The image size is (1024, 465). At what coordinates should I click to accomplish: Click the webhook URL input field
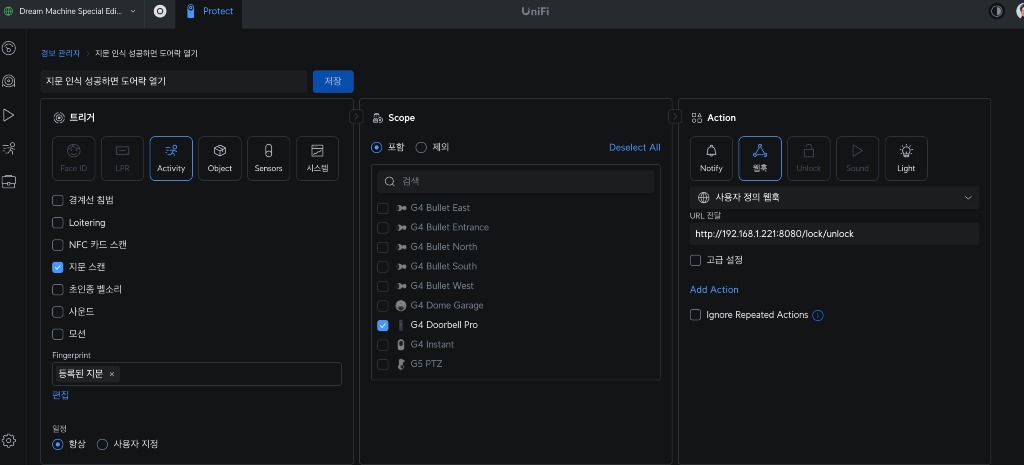tap(834, 234)
